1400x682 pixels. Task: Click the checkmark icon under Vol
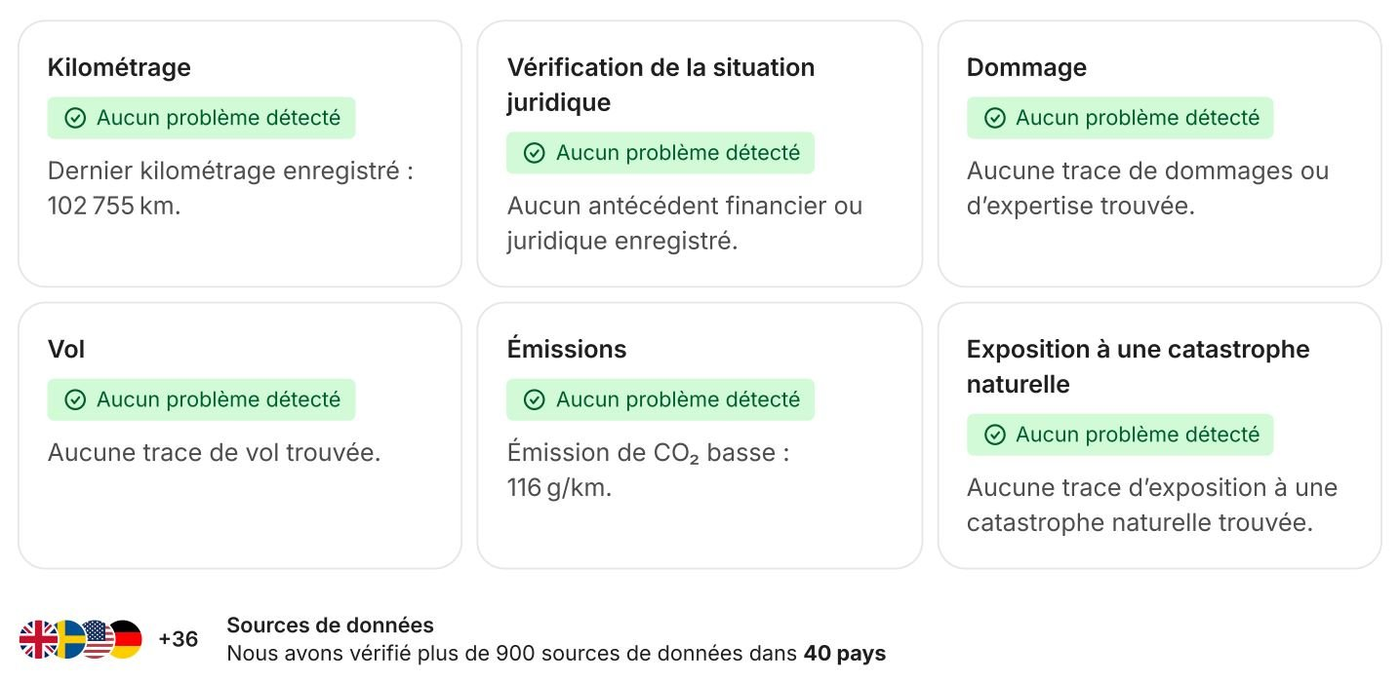(x=75, y=400)
